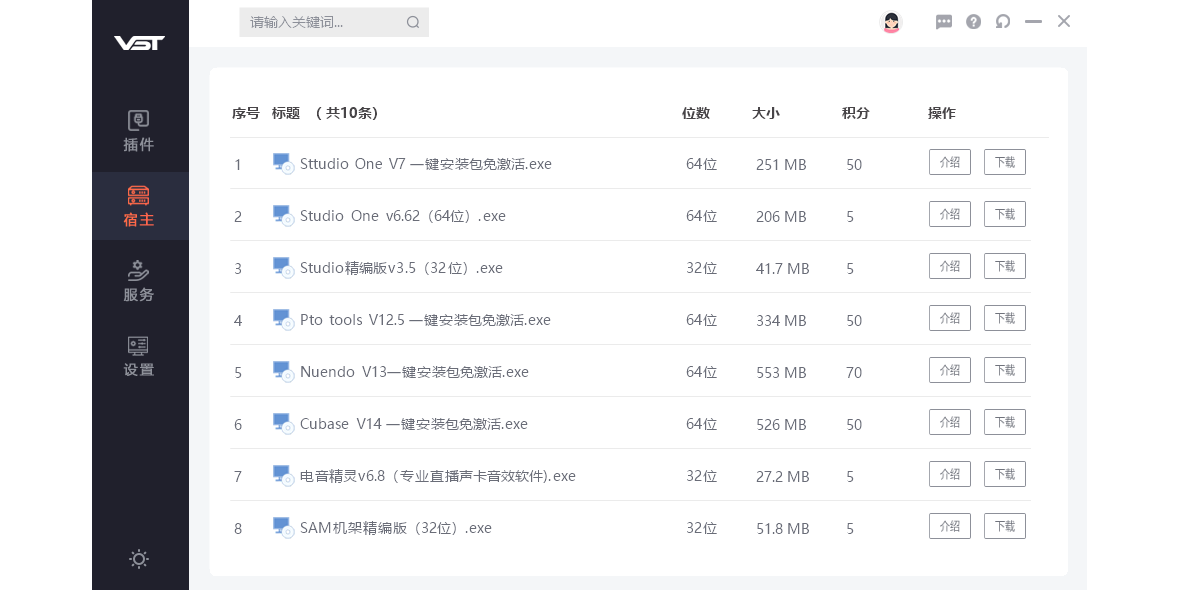Click the VST logo in sidebar
1180x590 pixels.
point(139,43)
